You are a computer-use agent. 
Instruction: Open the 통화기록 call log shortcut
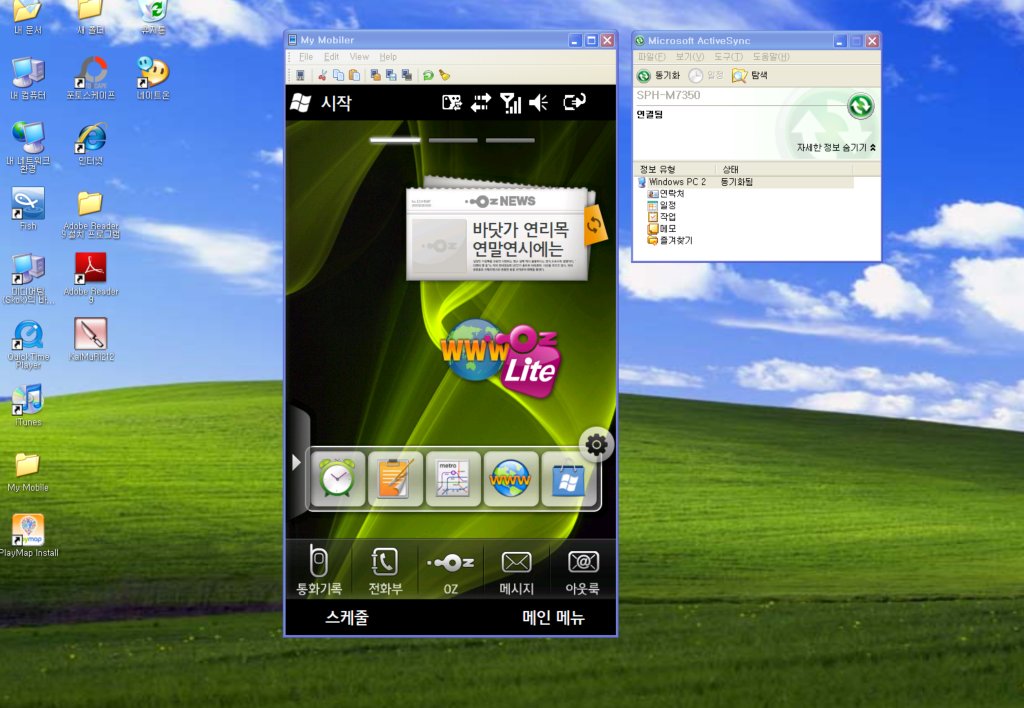click(x=319, y=570)
